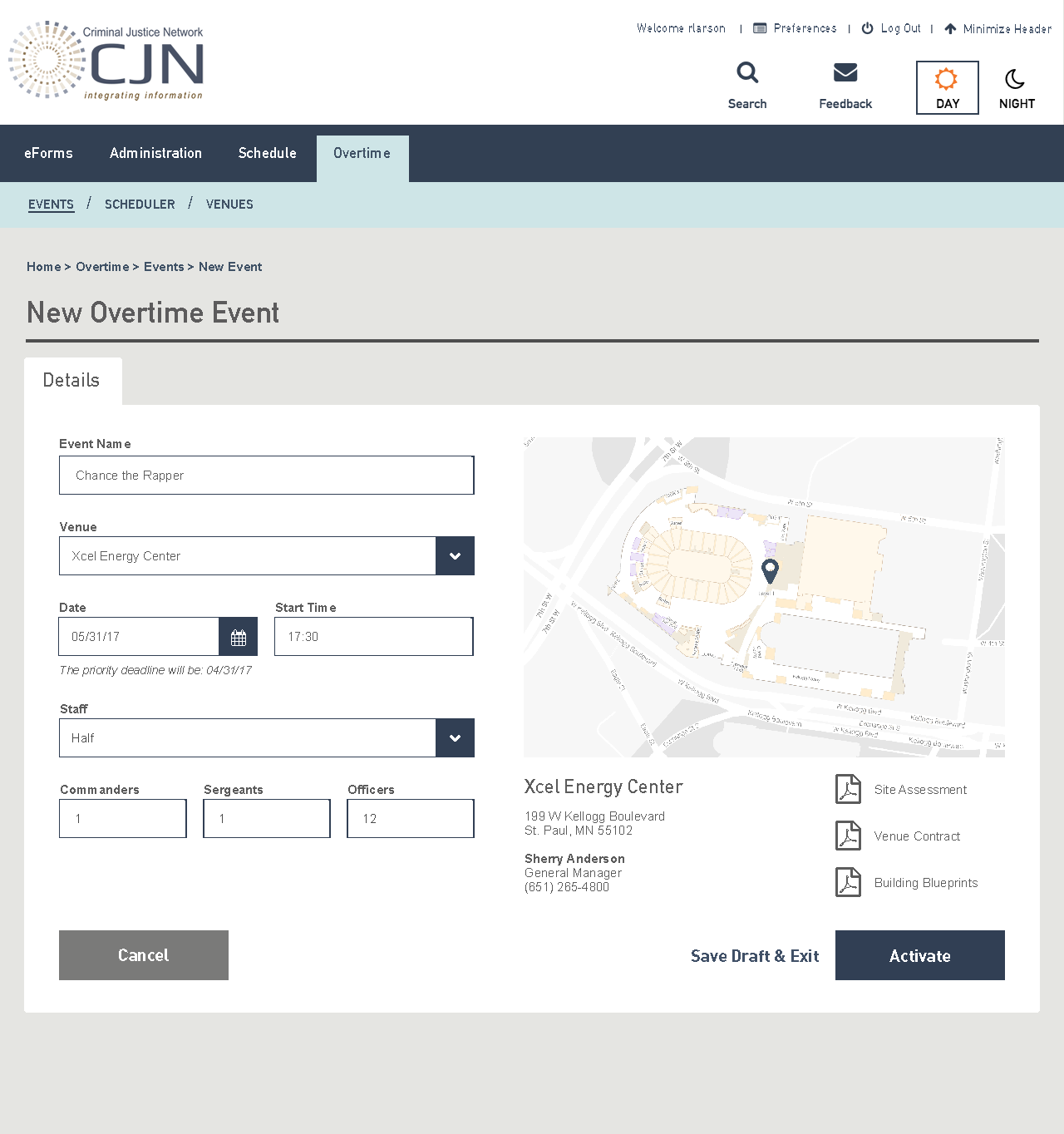This screenshot has height=1134, width=1064.
Task: Click the Log Out link text
Action: (x=900, y=28)
